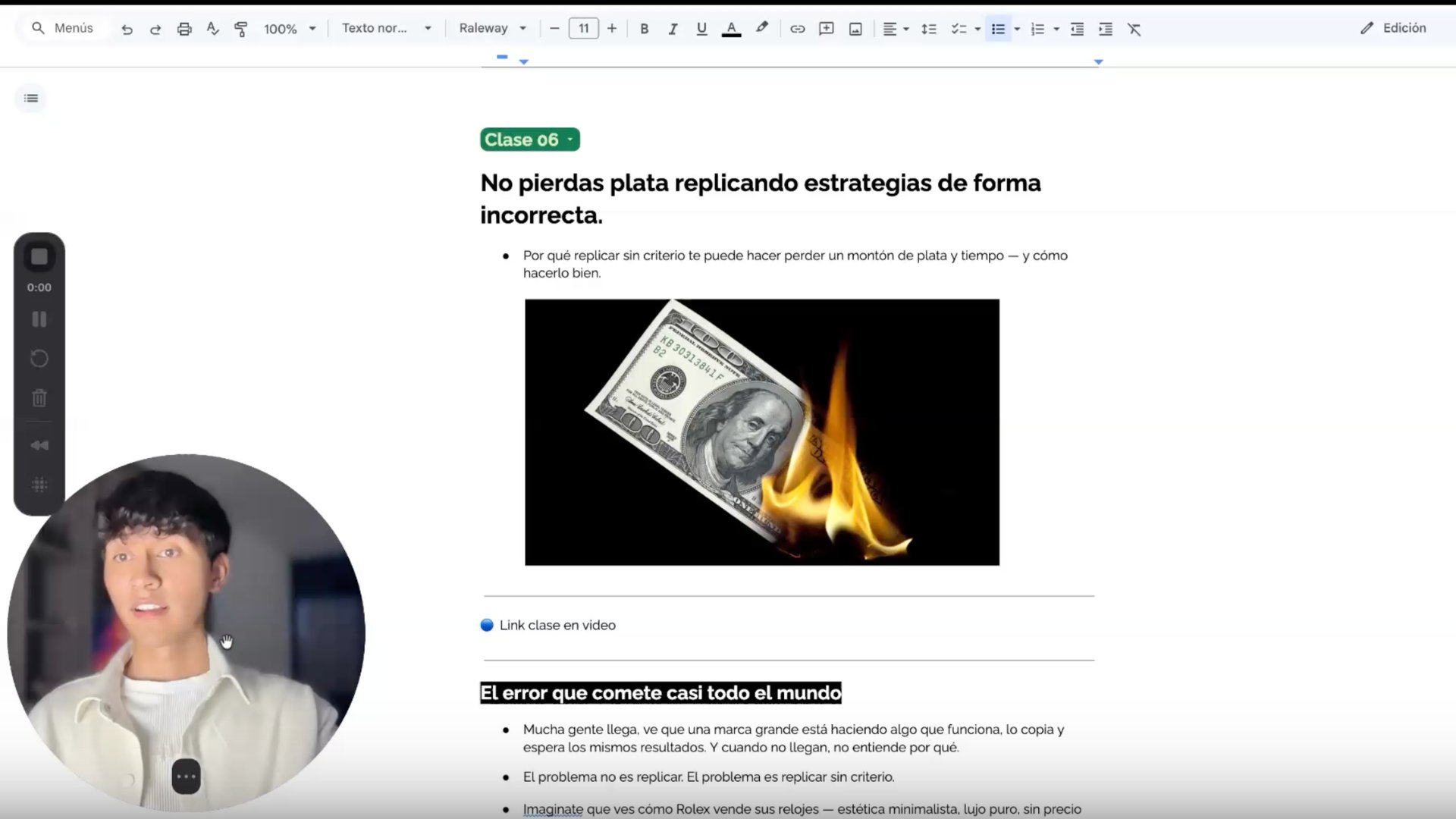The width and height of the screenshot is (1456, 819).
Task: Increase the paragraph indent
Action: [1106, 29]
